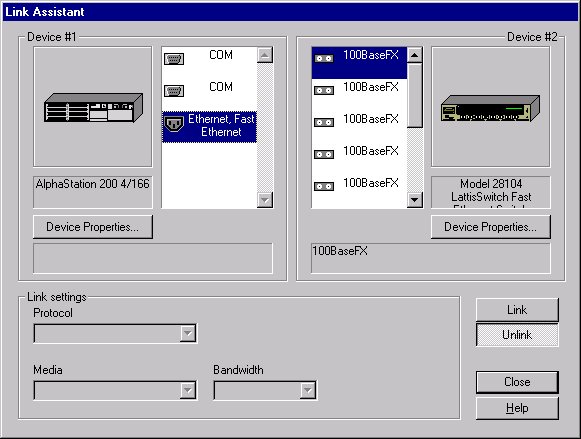
Task: Click the fourth 100BaseFX port icon
Action: [324, 154]
